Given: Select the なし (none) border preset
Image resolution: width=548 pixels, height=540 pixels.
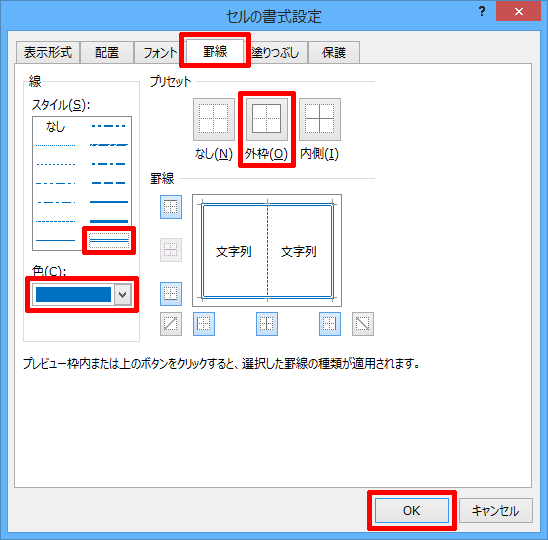Looking at the screenshot, I should (214, 119).
